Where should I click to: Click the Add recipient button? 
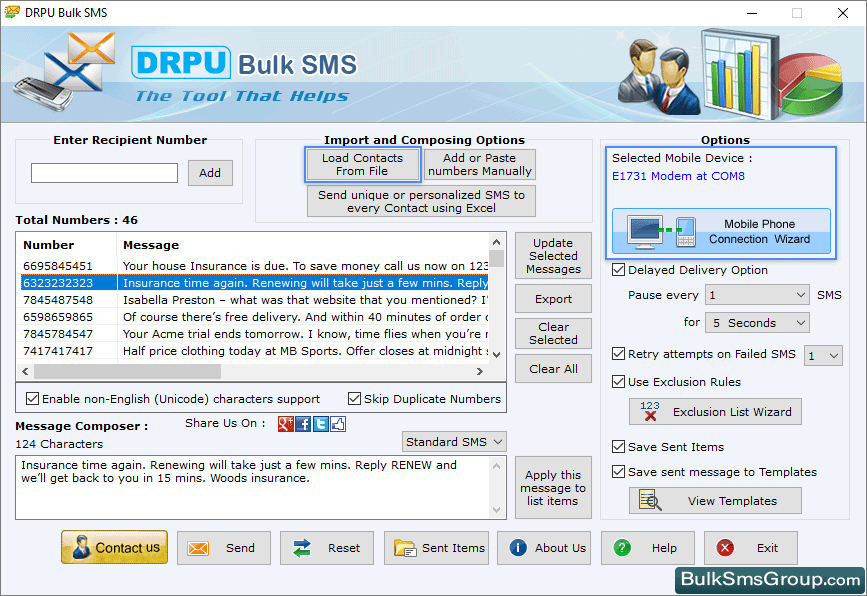click(x=210, y=173)
